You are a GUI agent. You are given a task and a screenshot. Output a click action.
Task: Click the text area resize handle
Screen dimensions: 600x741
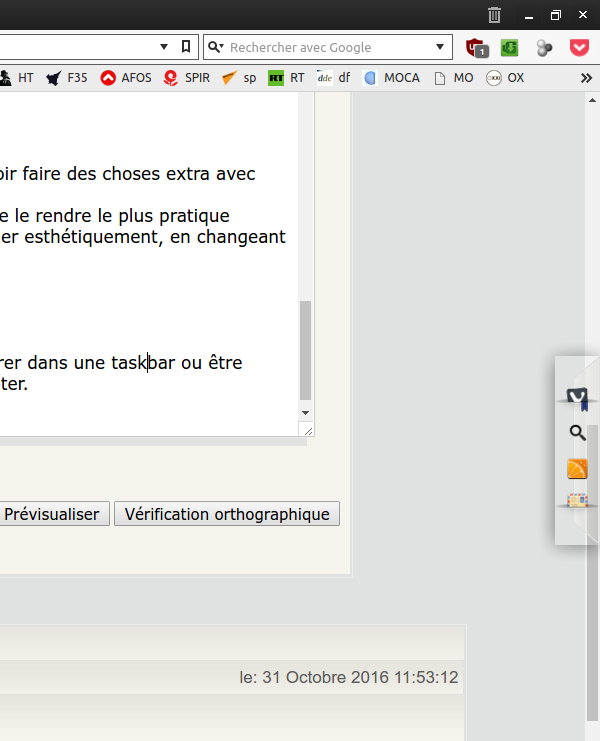click(308, 431)
